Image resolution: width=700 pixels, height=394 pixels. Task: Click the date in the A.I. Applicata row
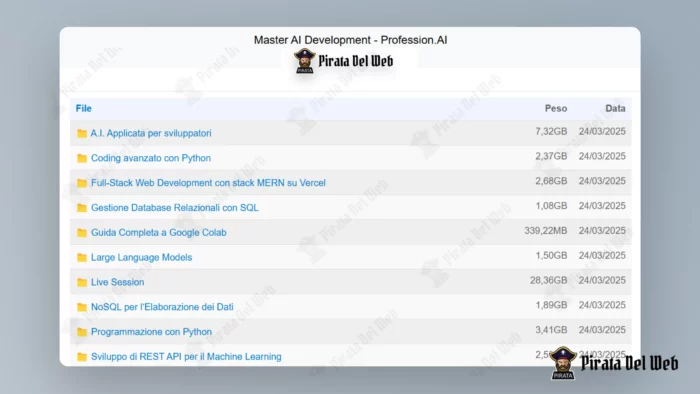coord(602,132)
